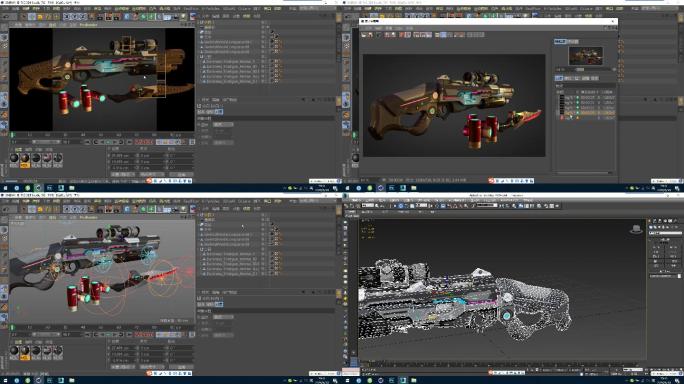Toggle X-axis lock in bottom-left Cinema 4D toolbar
This screenshot has width=684, height=384.
[x=66, y=209]
